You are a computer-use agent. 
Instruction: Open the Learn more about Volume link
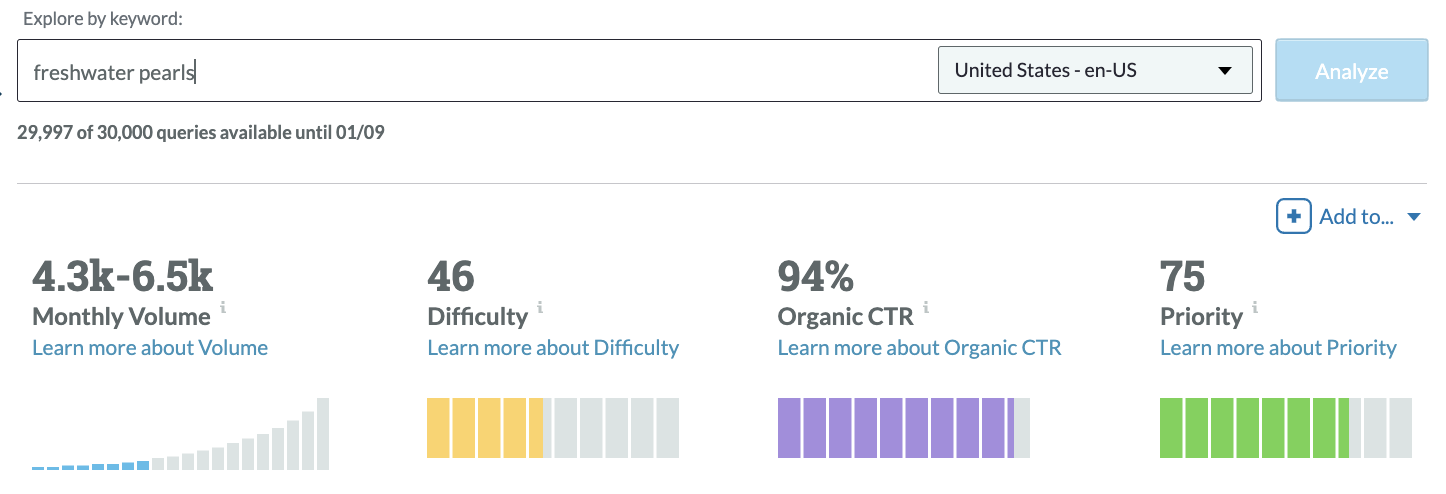point(150,348)
